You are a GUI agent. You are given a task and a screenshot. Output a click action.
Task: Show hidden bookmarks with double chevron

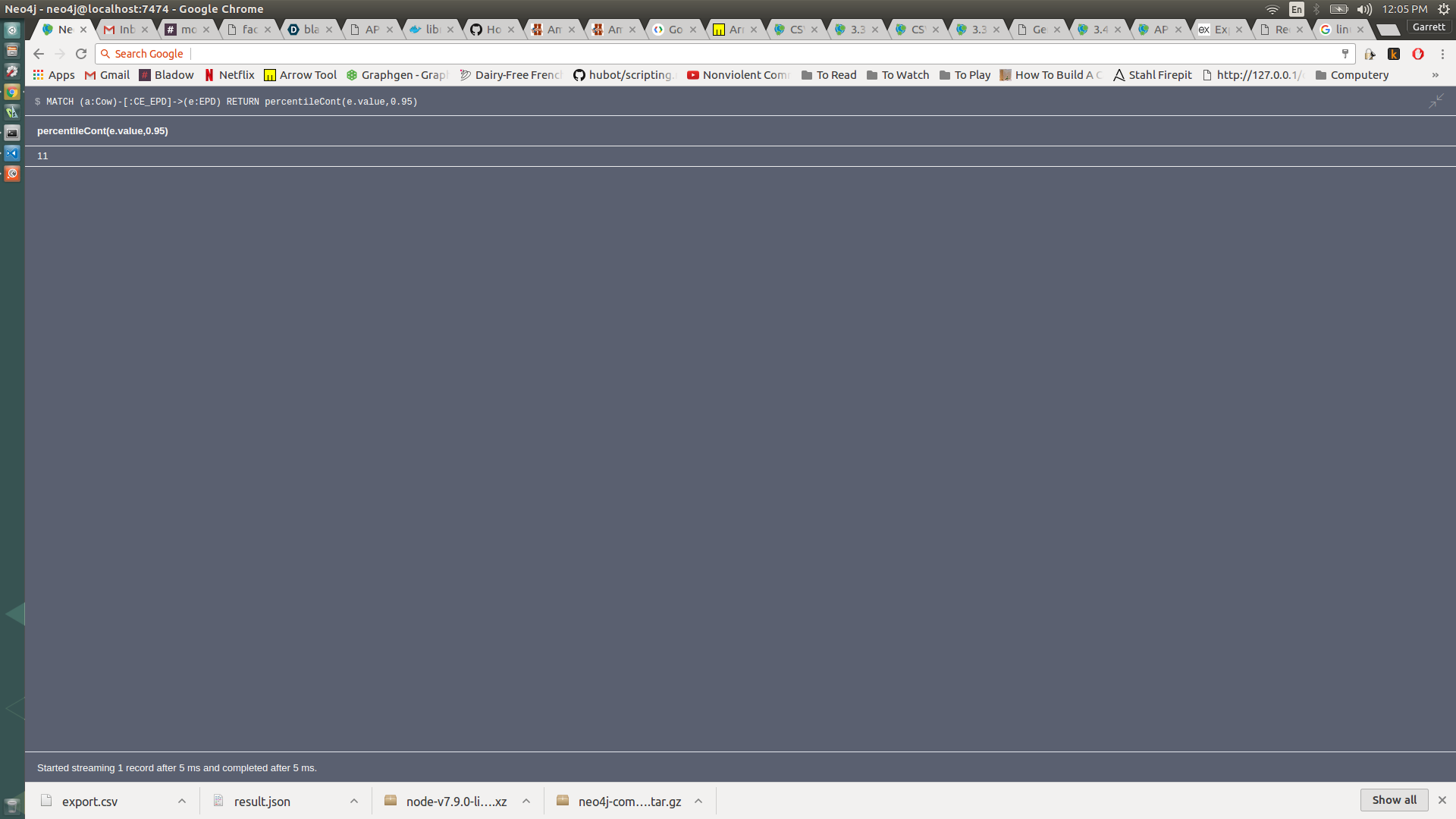pyautogui.click(x=1435, y=75)
